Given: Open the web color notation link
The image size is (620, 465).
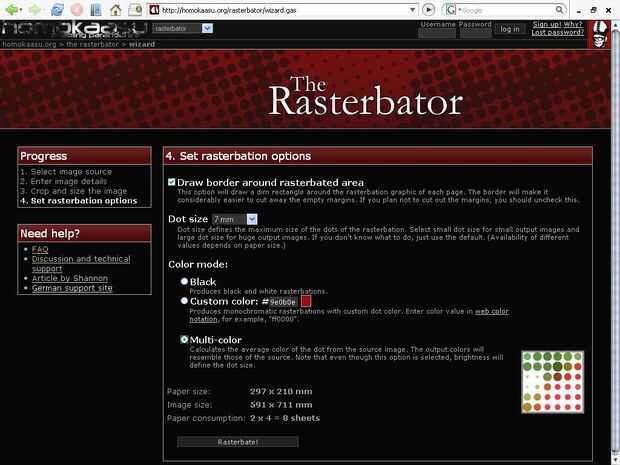Looking at the screenshot, I should pyautogui.click(x=349, y=315).
